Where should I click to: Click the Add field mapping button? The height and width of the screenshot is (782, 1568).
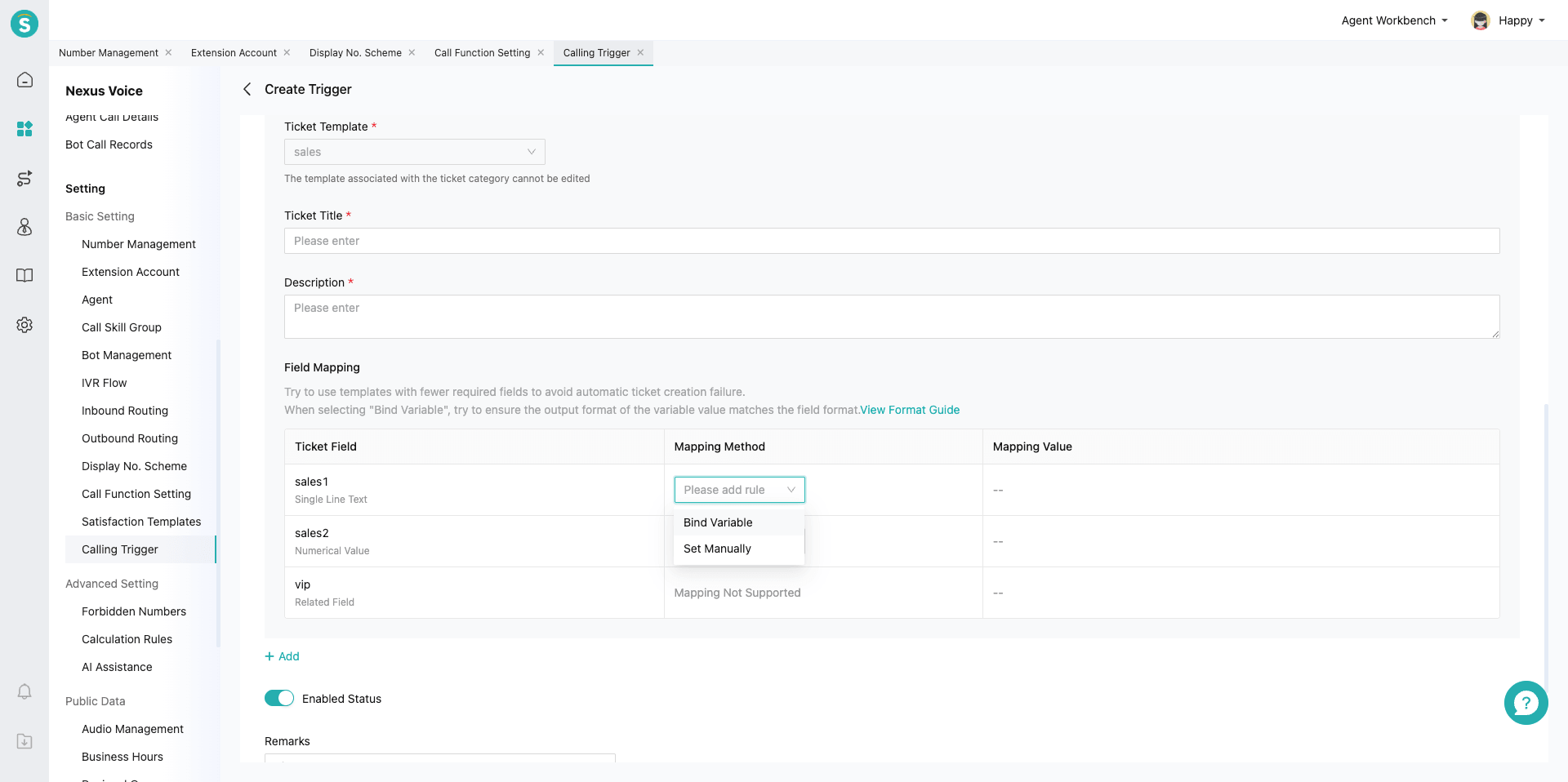282,656
